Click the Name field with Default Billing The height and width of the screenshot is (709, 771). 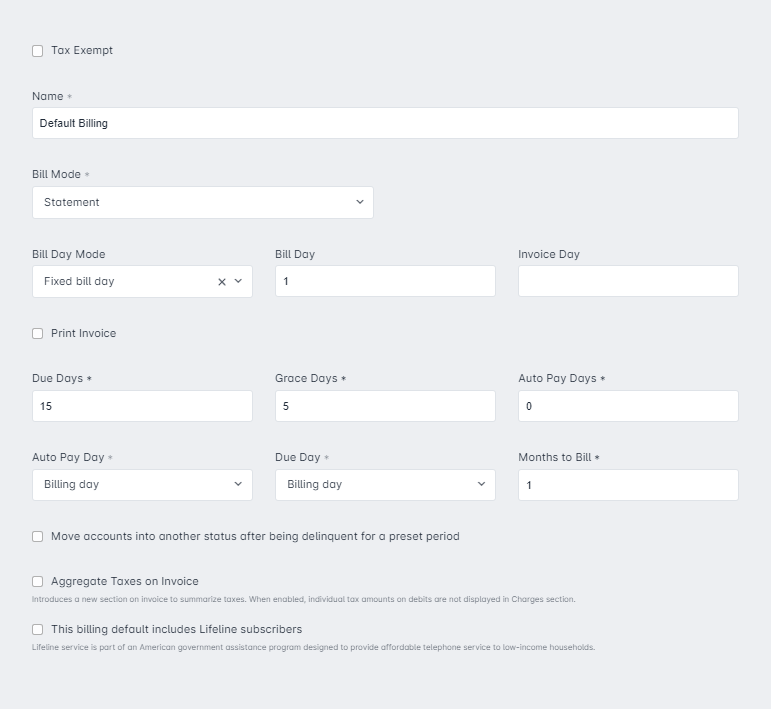pyautogui.click(x=385, y=123)
